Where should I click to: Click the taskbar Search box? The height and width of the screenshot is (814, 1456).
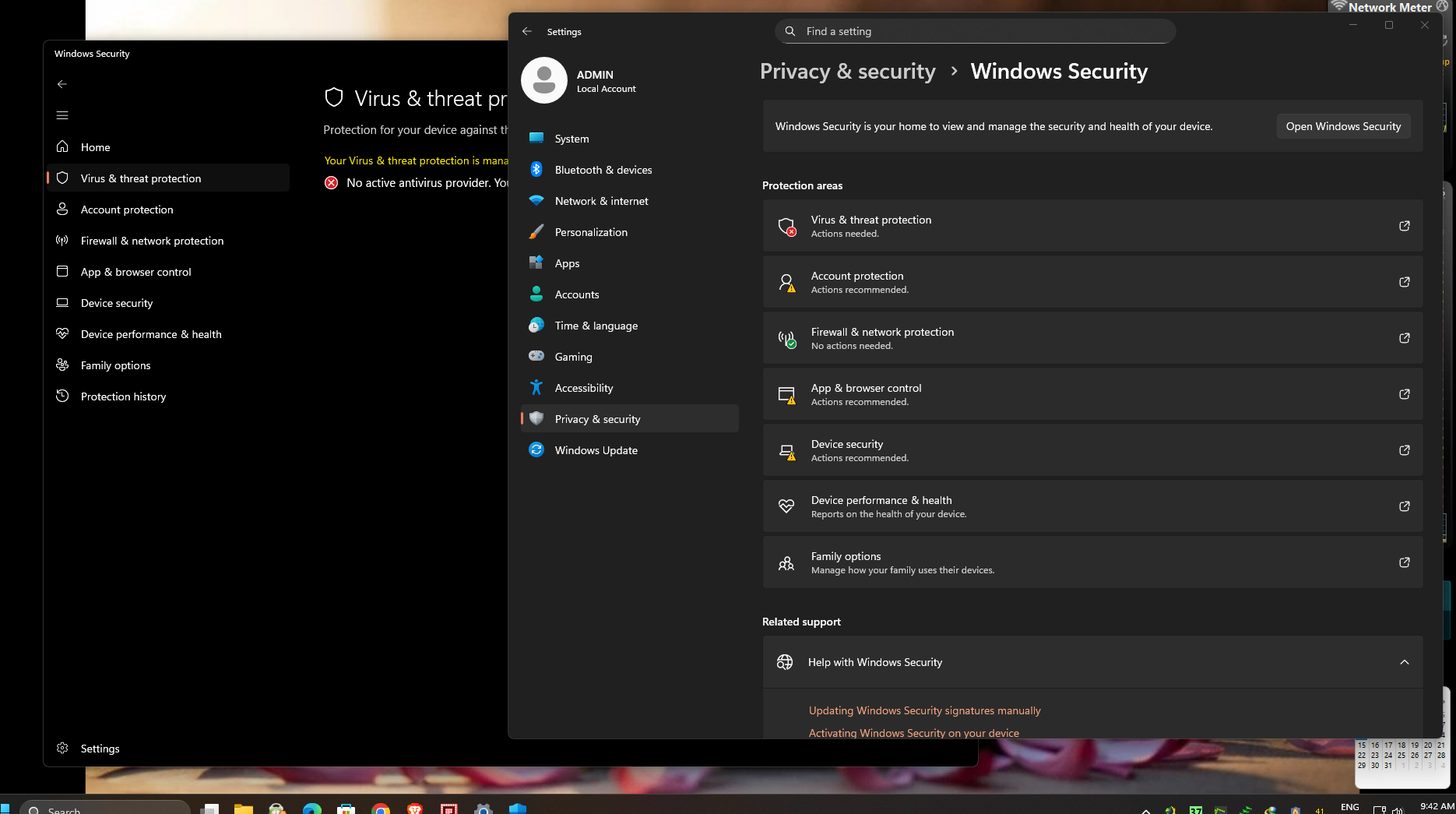(x=105, y=808)
